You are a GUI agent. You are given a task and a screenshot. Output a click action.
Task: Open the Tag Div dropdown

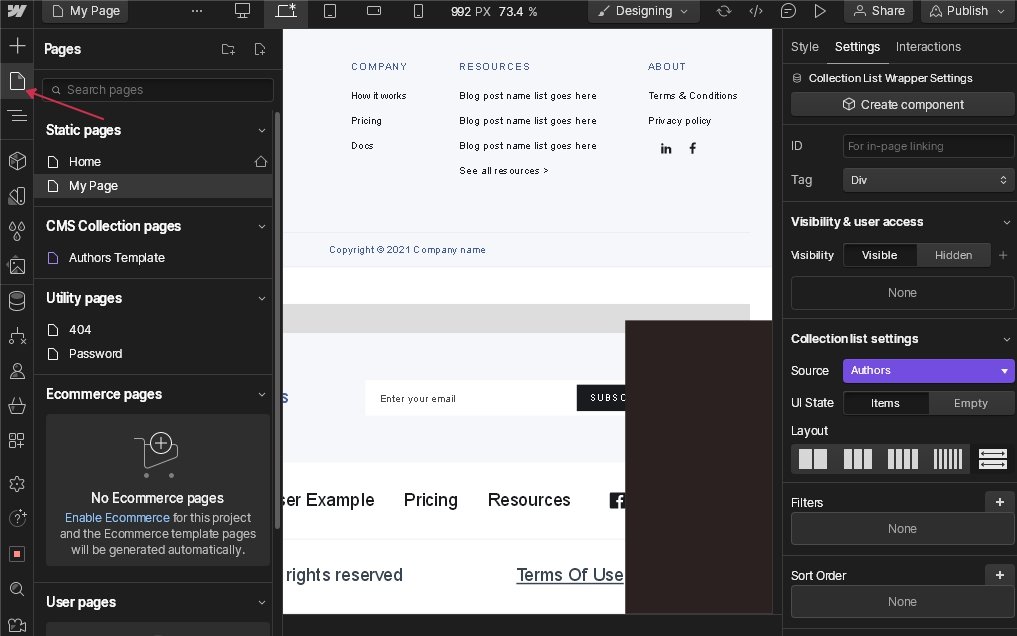pyautogui.click(x=928, y=180)
